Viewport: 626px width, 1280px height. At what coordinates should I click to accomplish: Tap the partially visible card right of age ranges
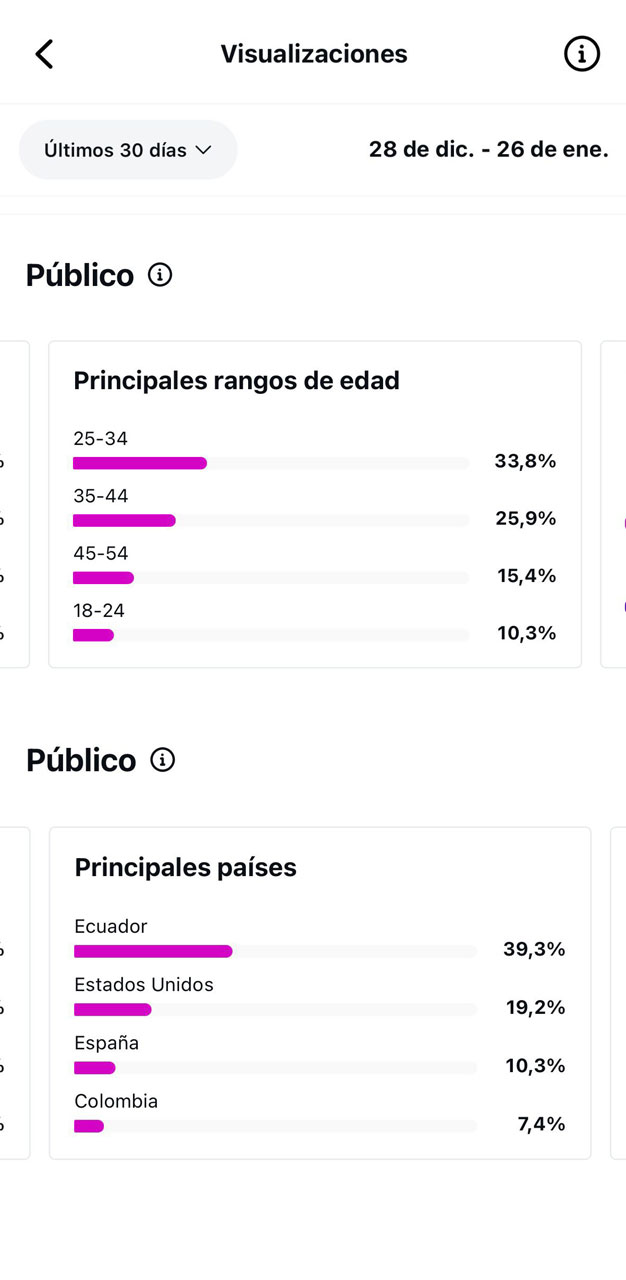pos(613,504)
